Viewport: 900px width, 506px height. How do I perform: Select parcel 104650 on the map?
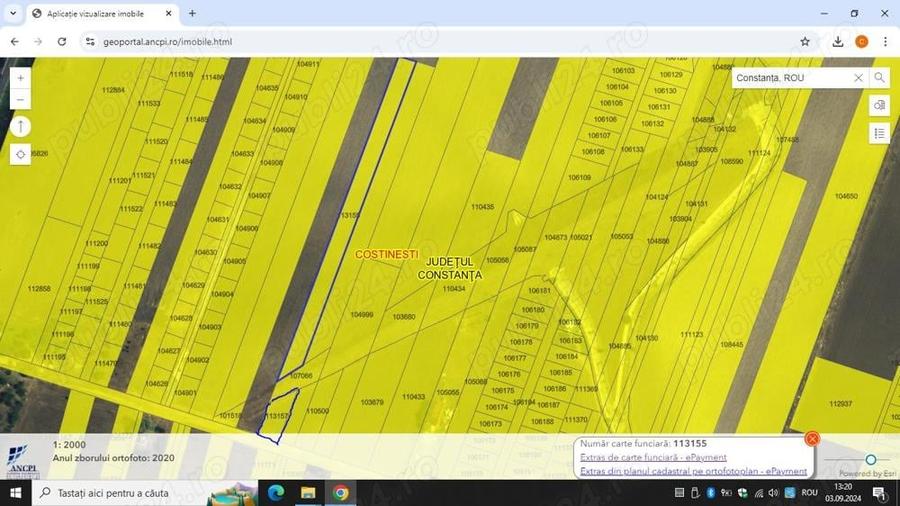(846, 196)
